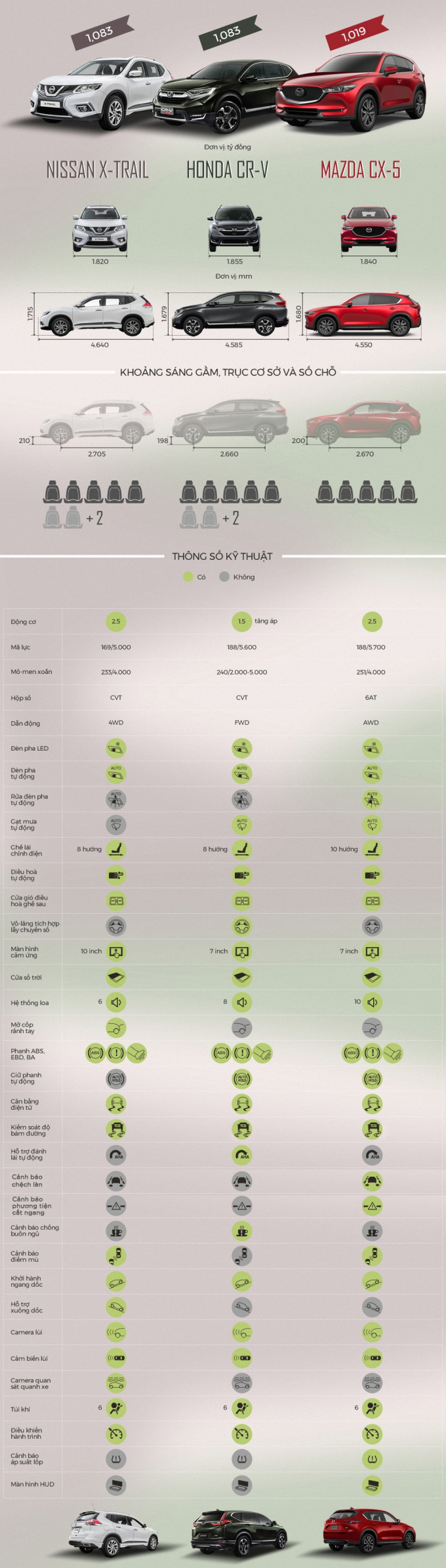The width and height of the screenshot is (446, 1568).
Task: Click the Honda CR-V airbag icon
Action: [242, 1408]
